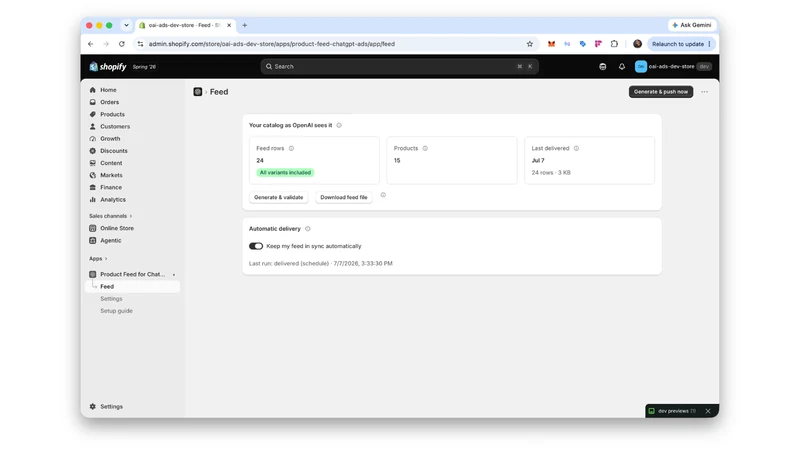This screenshot has height=450, width=800.
Task: Bookmark this page with star icon
Action: point(530,44)
